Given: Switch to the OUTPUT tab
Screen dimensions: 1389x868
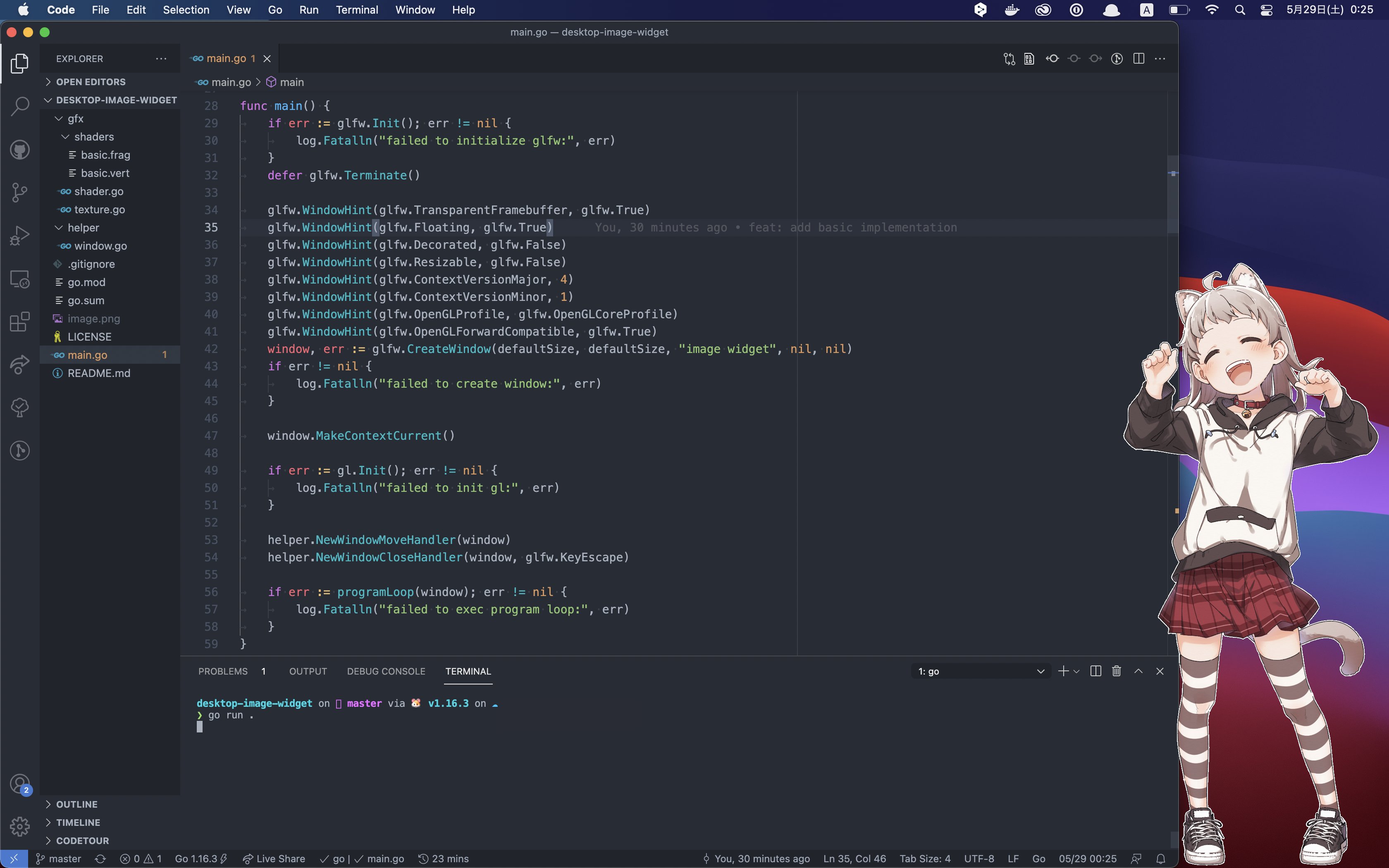Looking at the screenshot, I should [x=308, y=671].
